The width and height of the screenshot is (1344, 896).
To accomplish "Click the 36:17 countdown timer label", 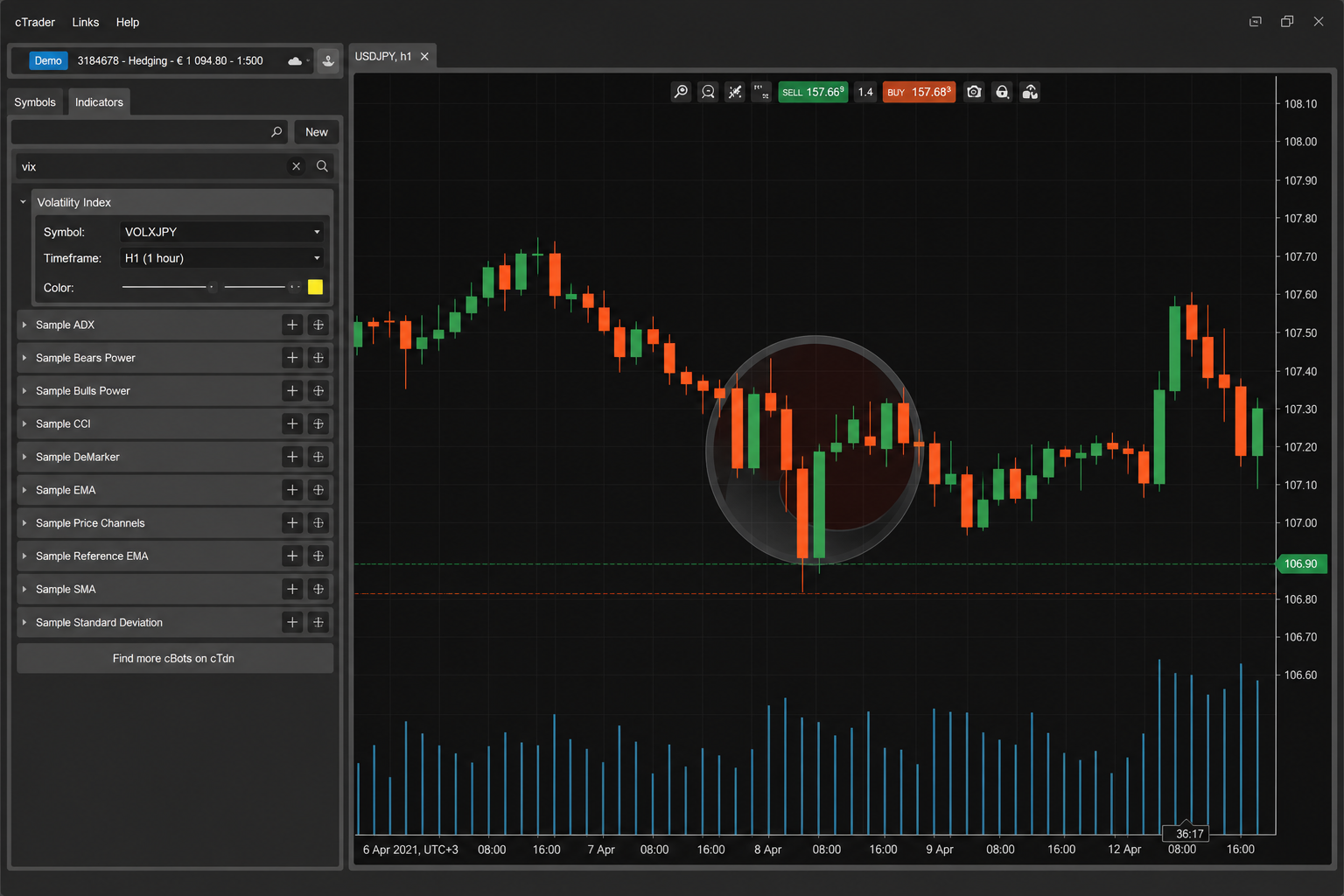I will coord(1186,833).
